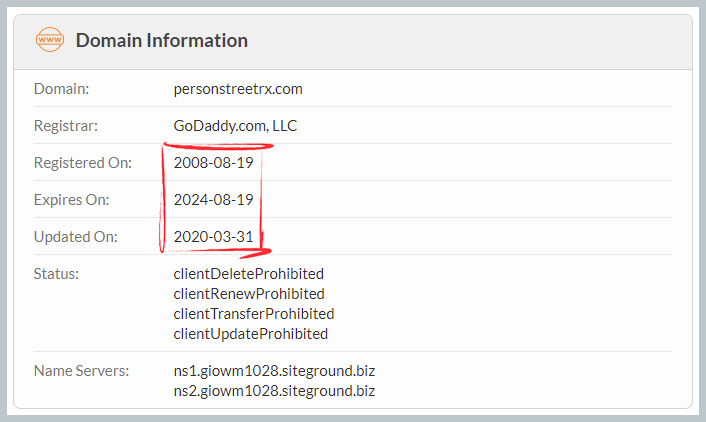Click name server ns2.giowm1028.siteground.biz

[275, 390]
